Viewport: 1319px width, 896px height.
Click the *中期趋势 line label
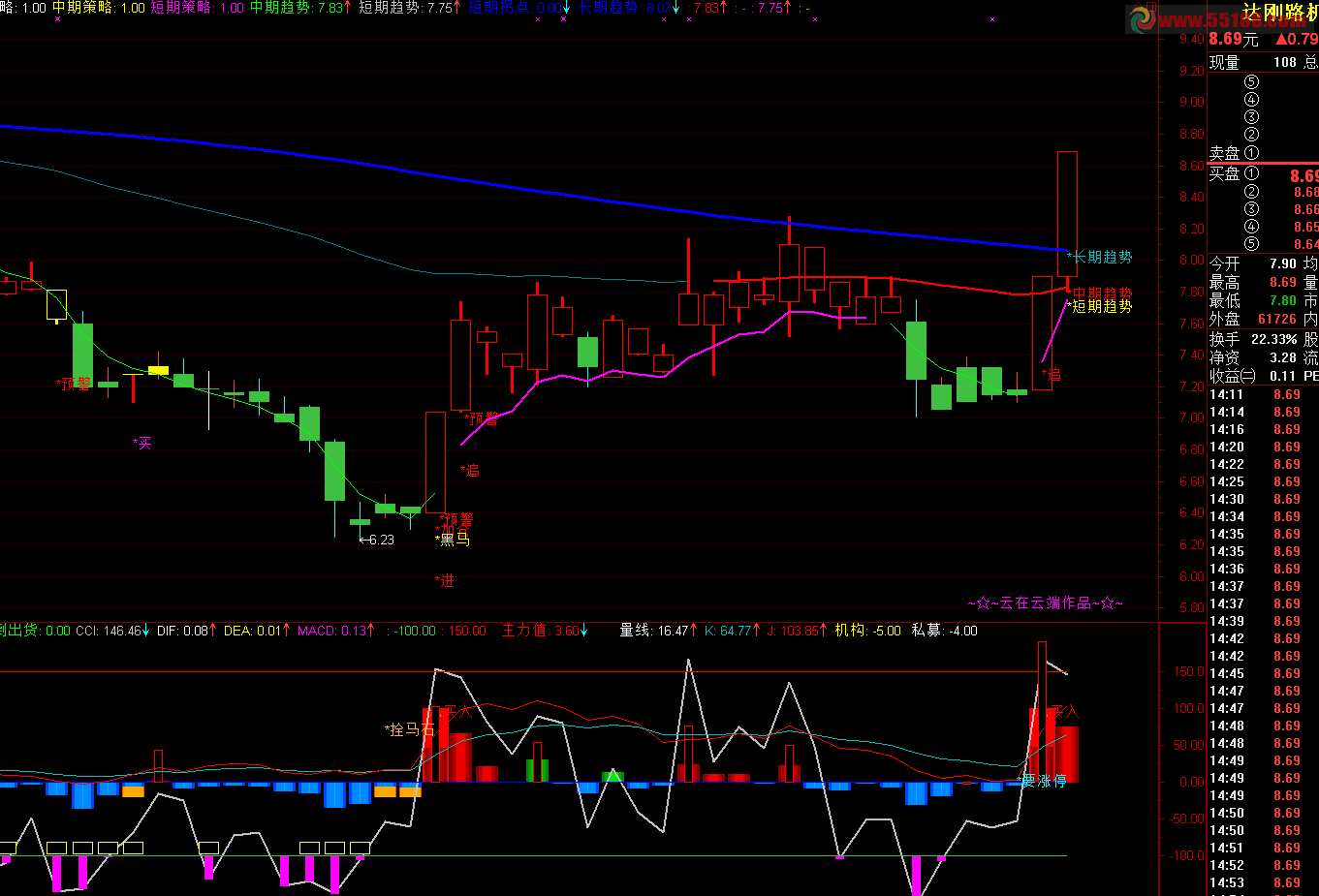click(1099, 293)
